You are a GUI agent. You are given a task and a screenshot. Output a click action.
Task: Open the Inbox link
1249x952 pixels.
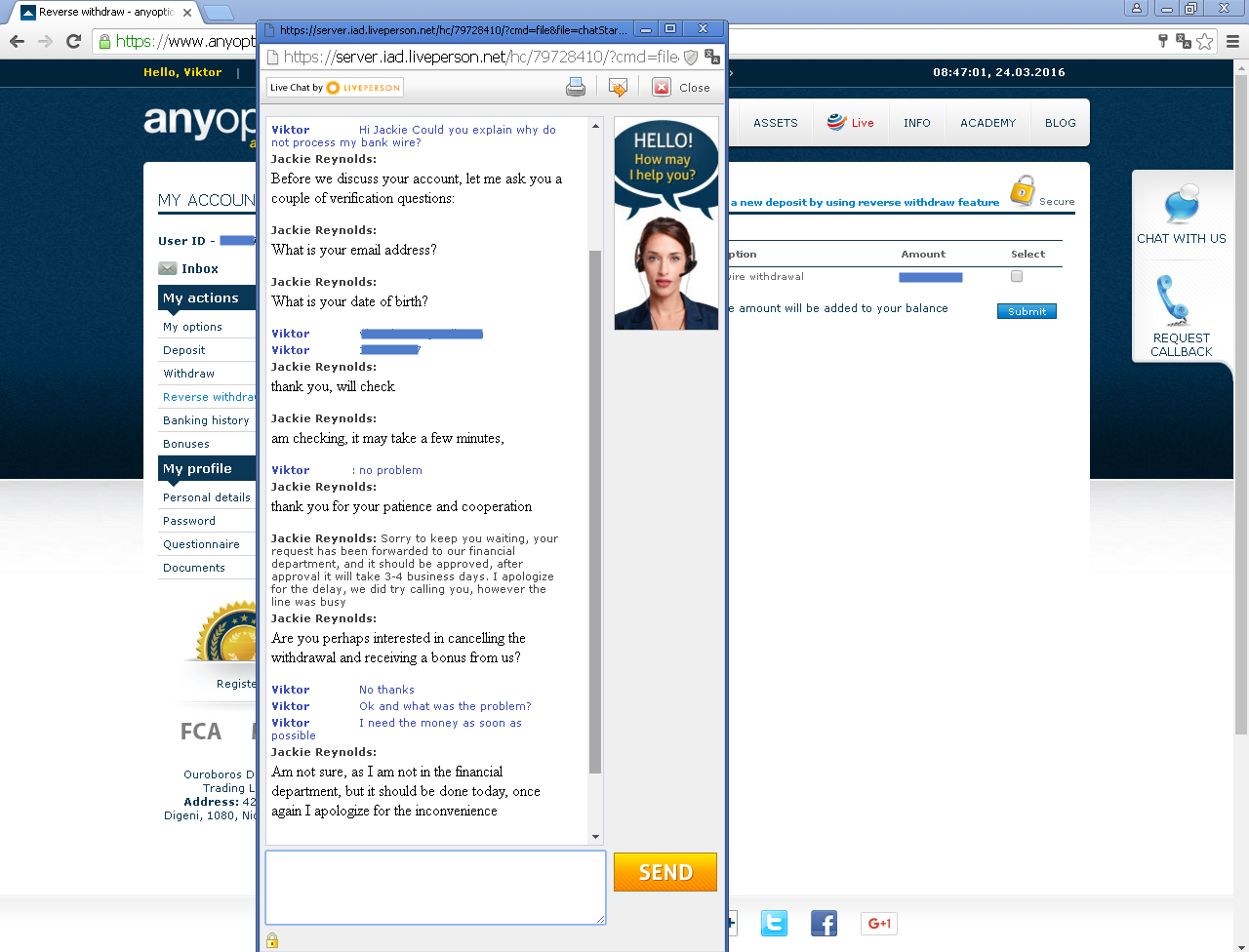(x=200, y=269)
